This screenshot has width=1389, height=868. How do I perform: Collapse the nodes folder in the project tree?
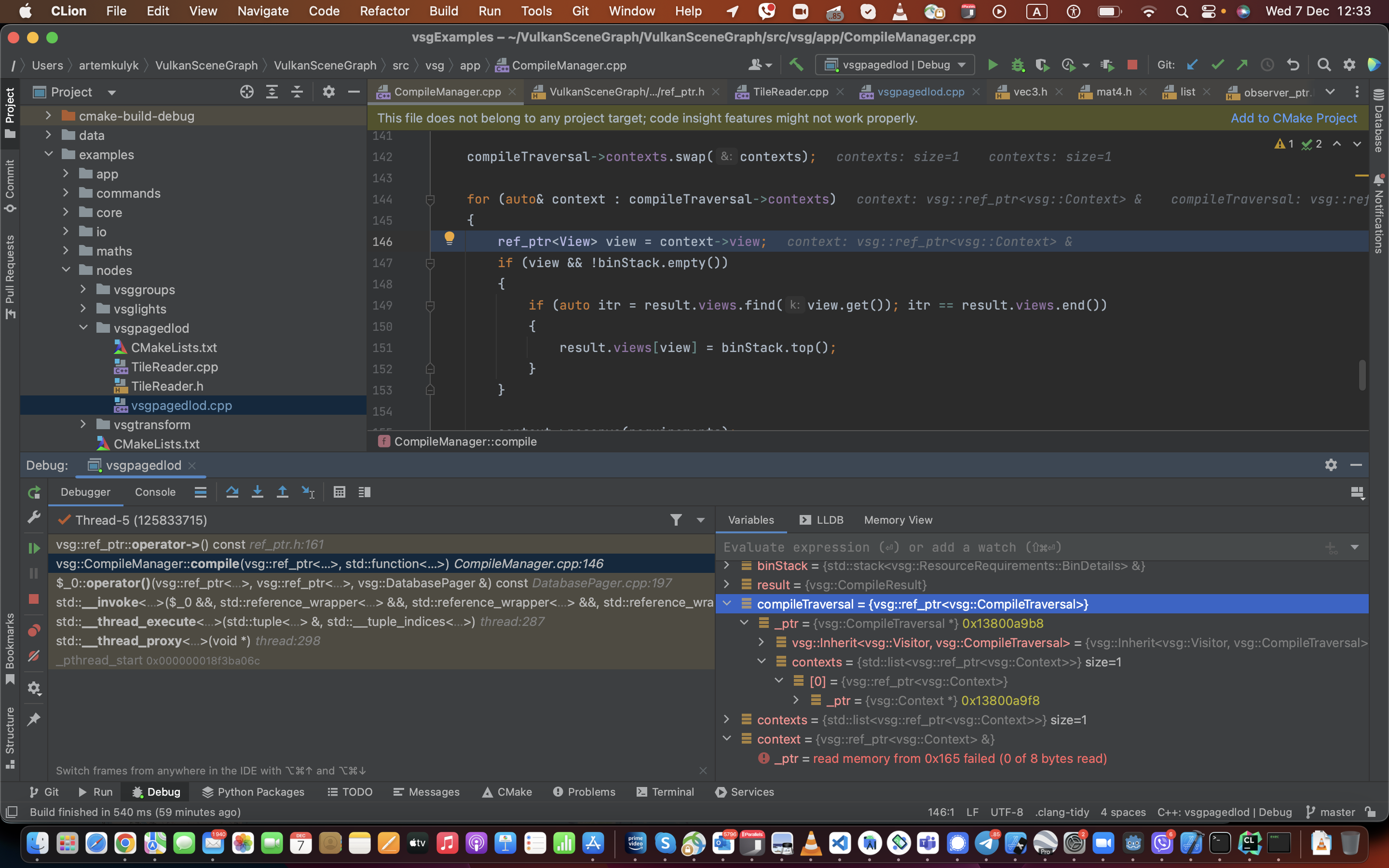point(66,270)
